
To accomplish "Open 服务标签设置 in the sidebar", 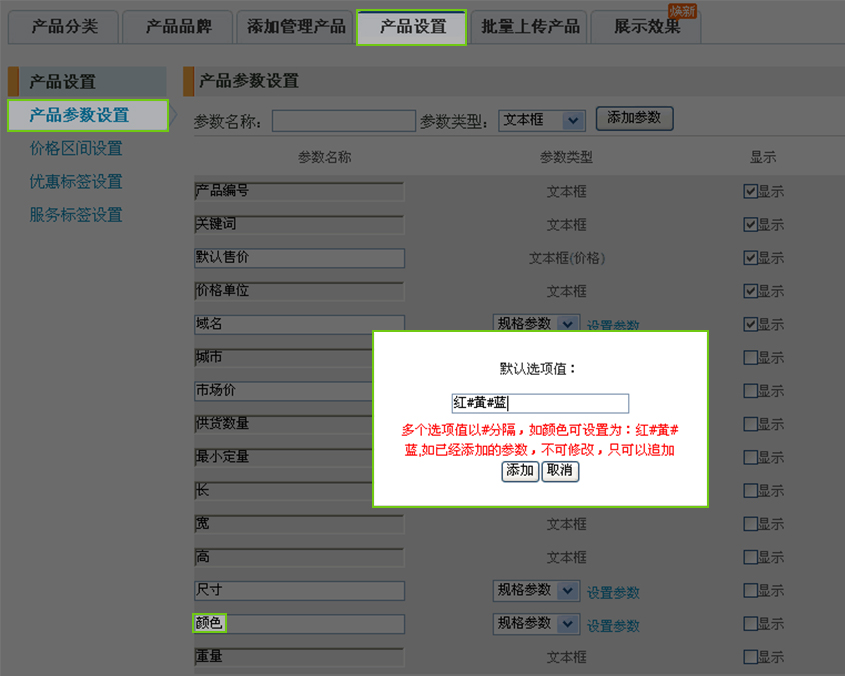I will (x=76, y=215).
